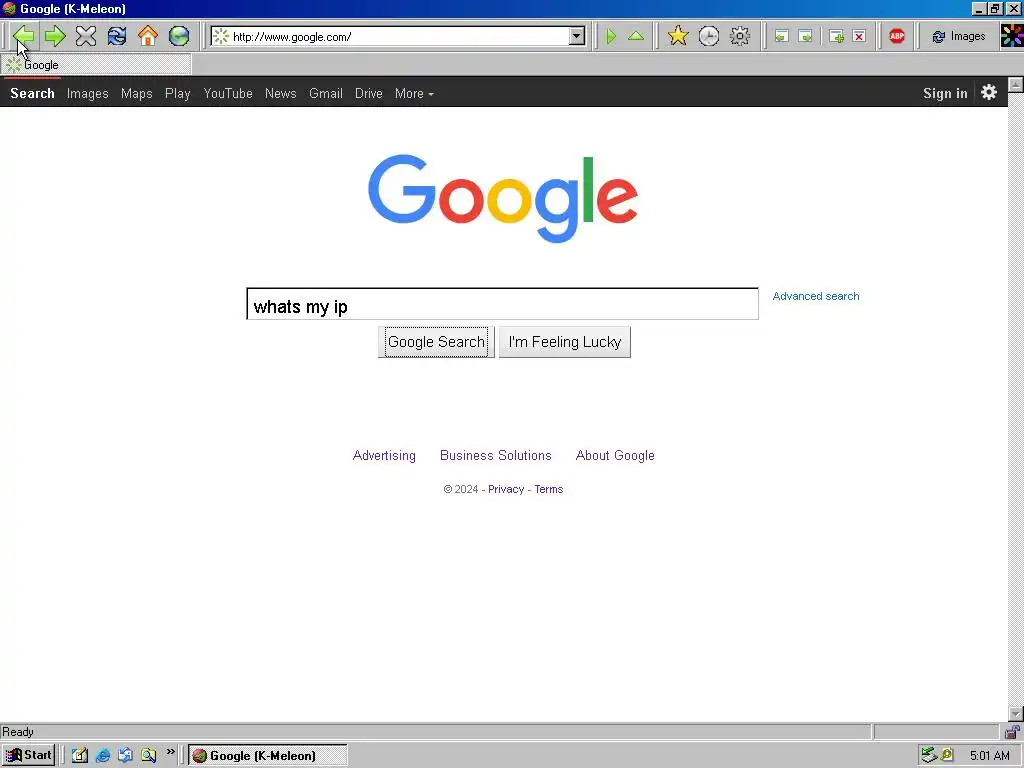Go forward with the green right arrow
The width and height of the screenshot is (1024, 768).
click(55, 36)
